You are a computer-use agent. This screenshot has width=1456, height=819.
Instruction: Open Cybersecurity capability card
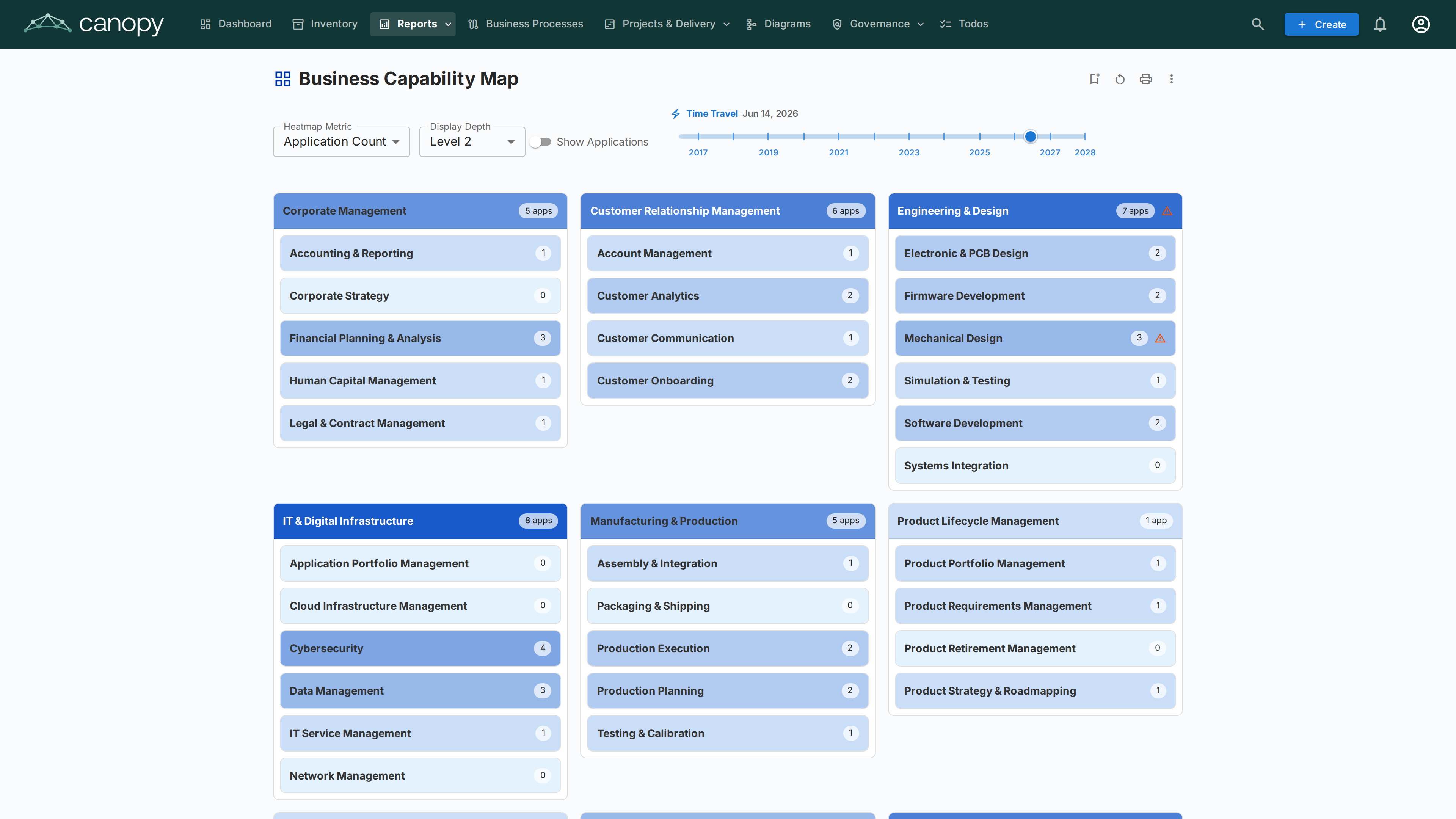(x=420, y=648)
